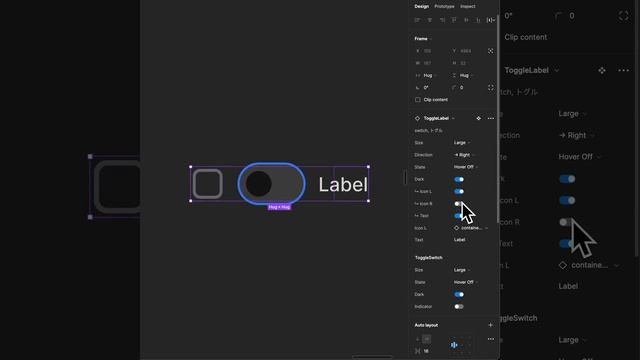The width and height of the screenshot is (640, 360).
Task: Select vertical auto layout direction arrow
Action: (418, 339)
